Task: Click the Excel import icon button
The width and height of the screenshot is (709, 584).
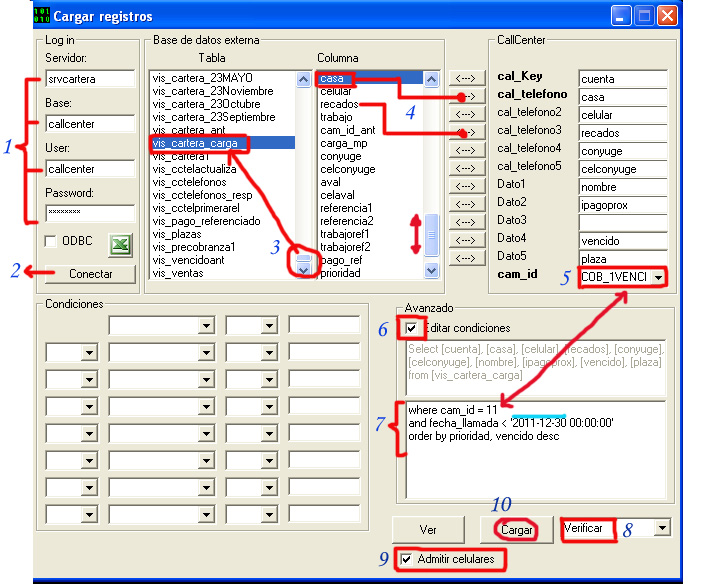Action: (120, 245)
